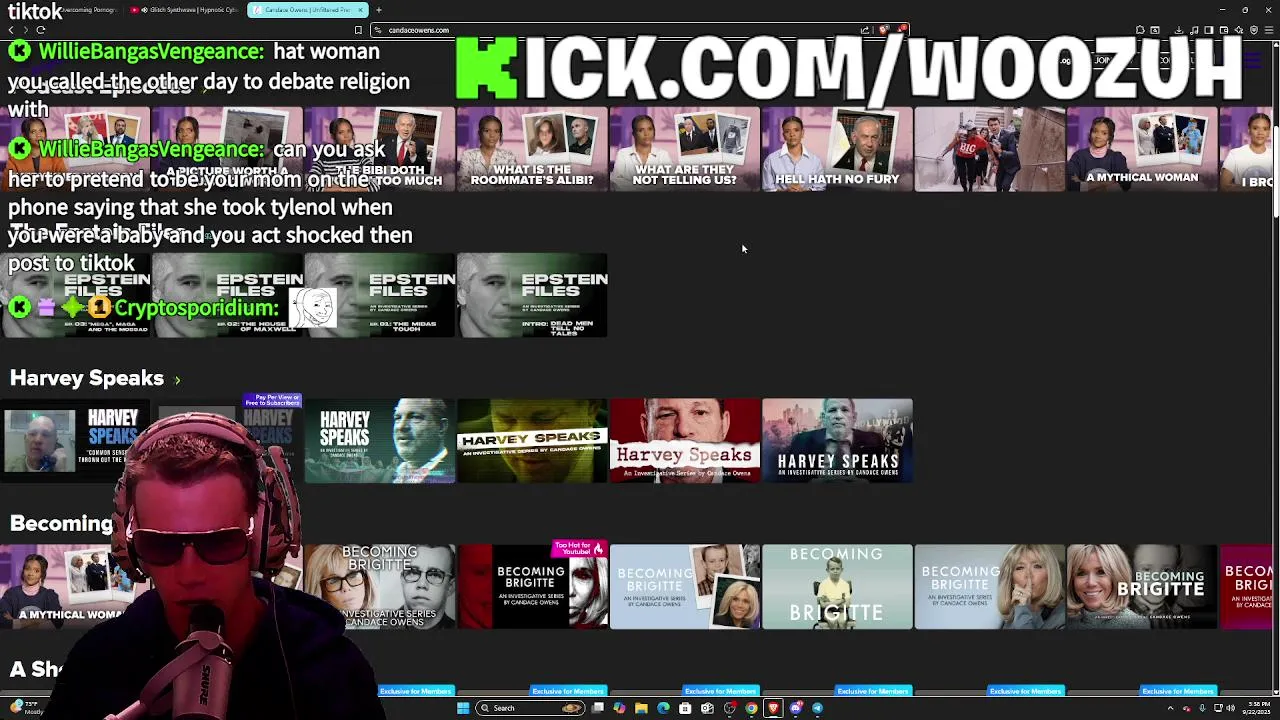
Task: Click the Windows taskbar Search box
Action: [531, 708]
